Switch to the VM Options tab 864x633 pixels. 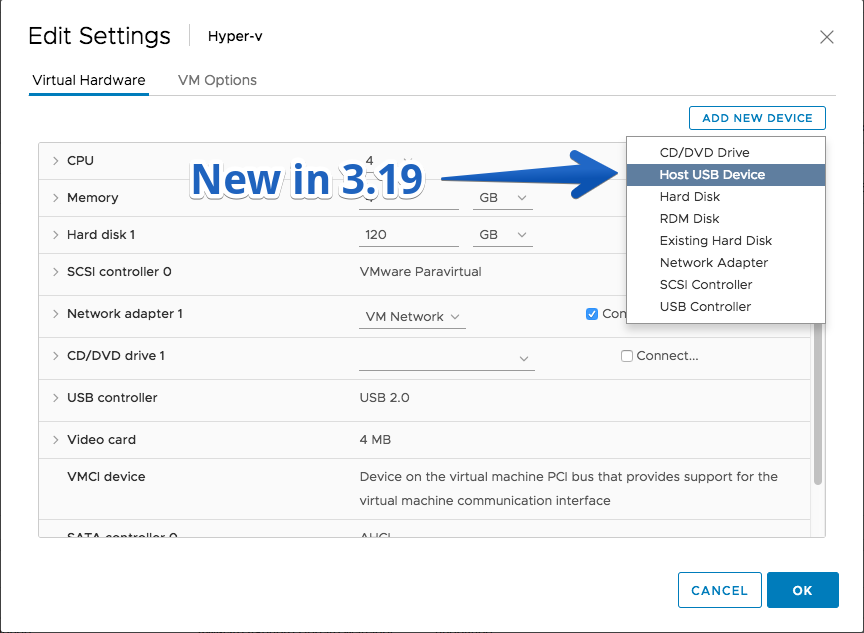tap(217, 80)
